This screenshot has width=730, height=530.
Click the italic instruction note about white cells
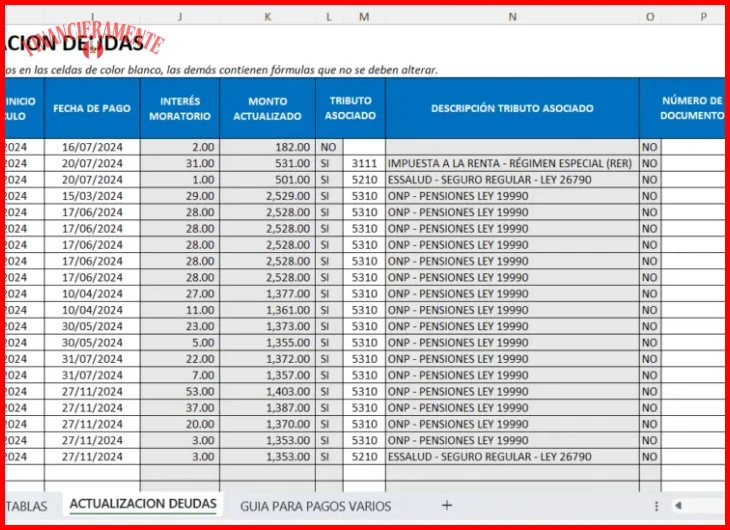(x=222, y=70)
